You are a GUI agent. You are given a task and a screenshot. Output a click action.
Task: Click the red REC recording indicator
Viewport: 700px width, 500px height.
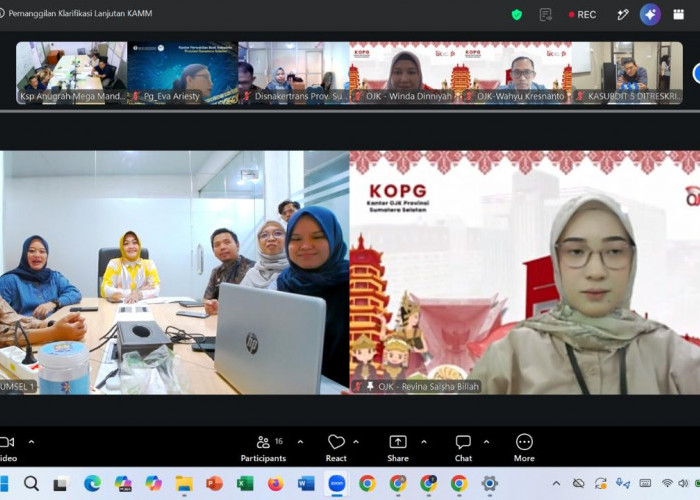tap(583, 15)
